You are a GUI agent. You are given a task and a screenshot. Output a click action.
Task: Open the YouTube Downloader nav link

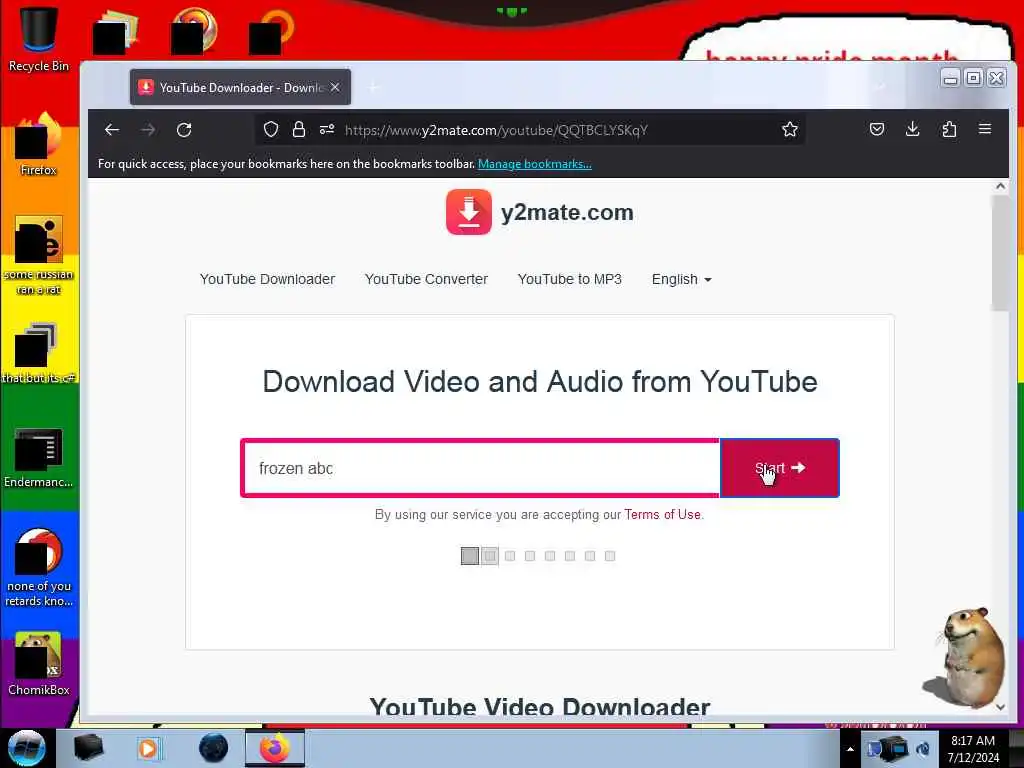click(x=267, y=280)
